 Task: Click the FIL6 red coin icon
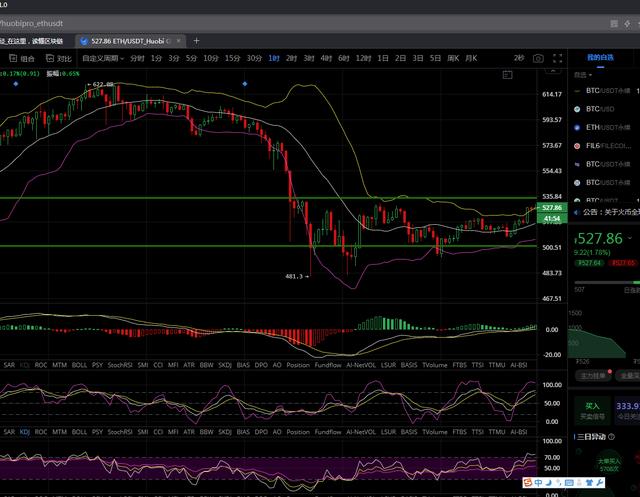pos(577,146)
